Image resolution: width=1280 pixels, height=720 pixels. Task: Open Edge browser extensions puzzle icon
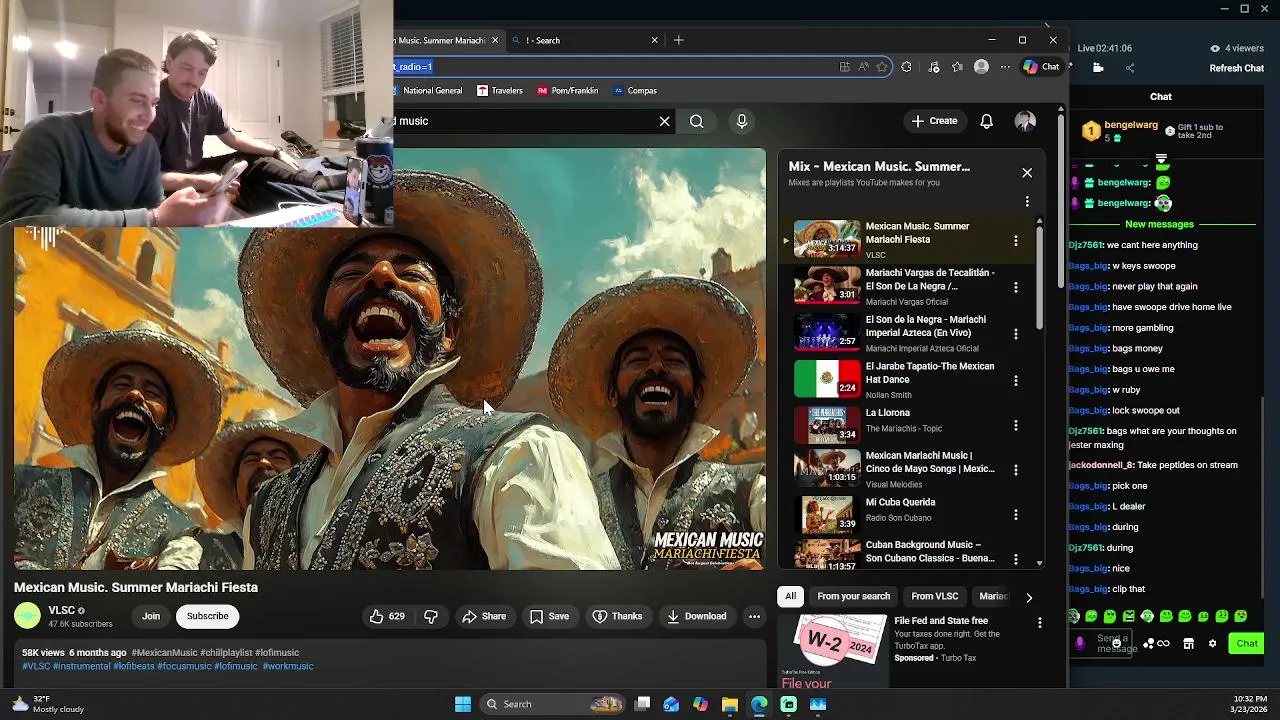pyautogui.click(x=906, y=67)
